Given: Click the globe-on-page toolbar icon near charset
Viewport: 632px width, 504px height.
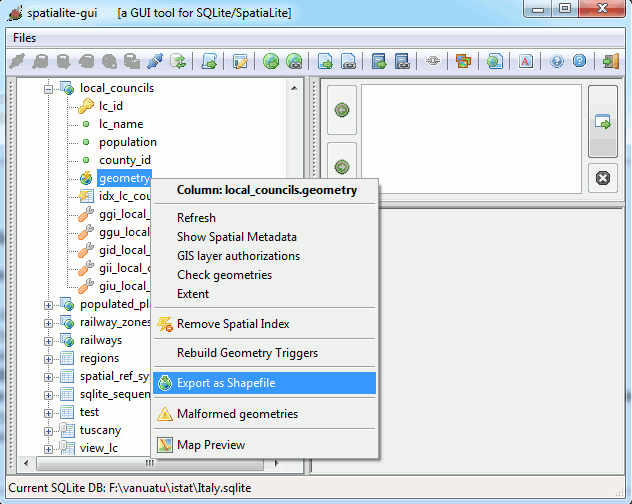Looking at the screenshot, I should (495, 61).
